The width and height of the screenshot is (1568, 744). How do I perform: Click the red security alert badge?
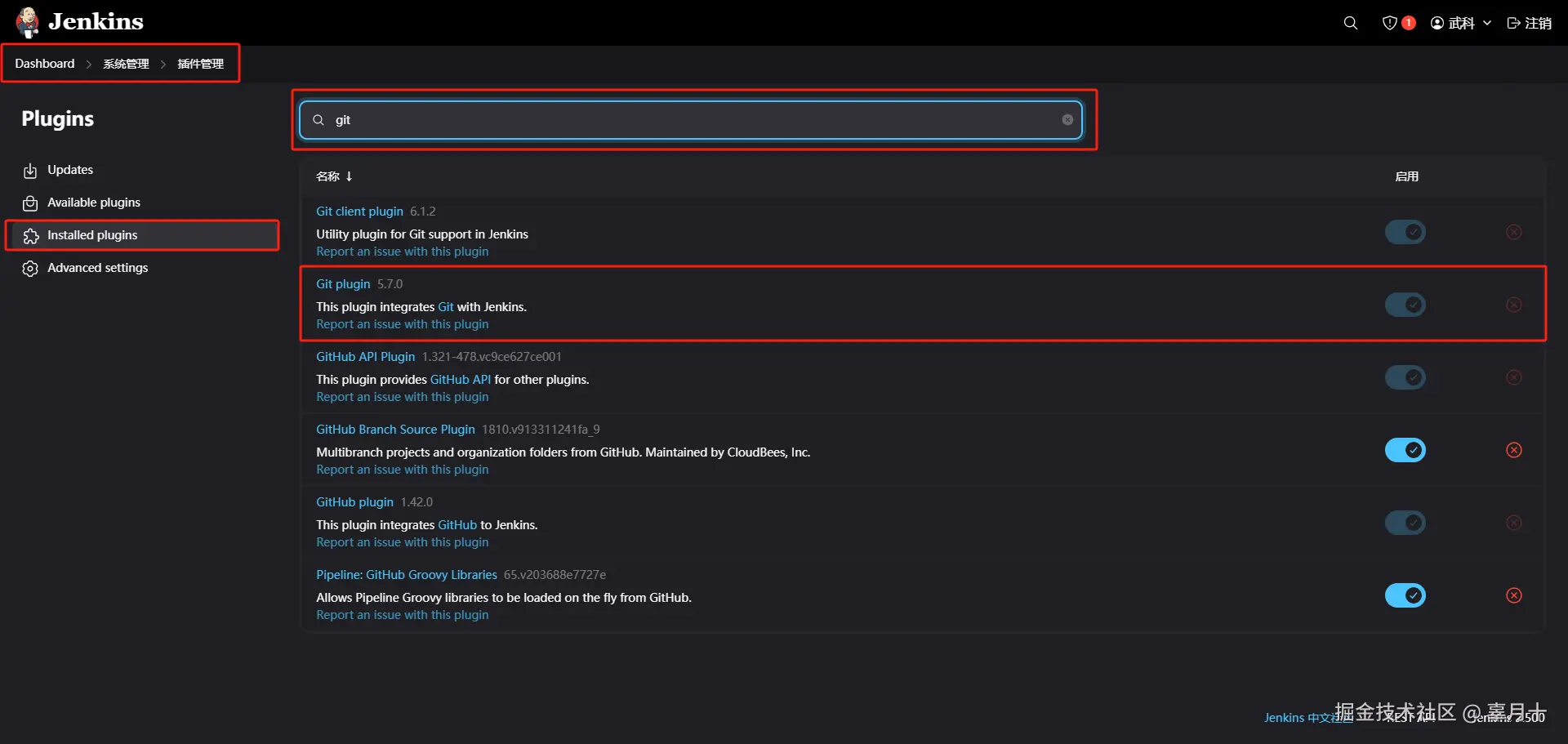[1409, 23]
